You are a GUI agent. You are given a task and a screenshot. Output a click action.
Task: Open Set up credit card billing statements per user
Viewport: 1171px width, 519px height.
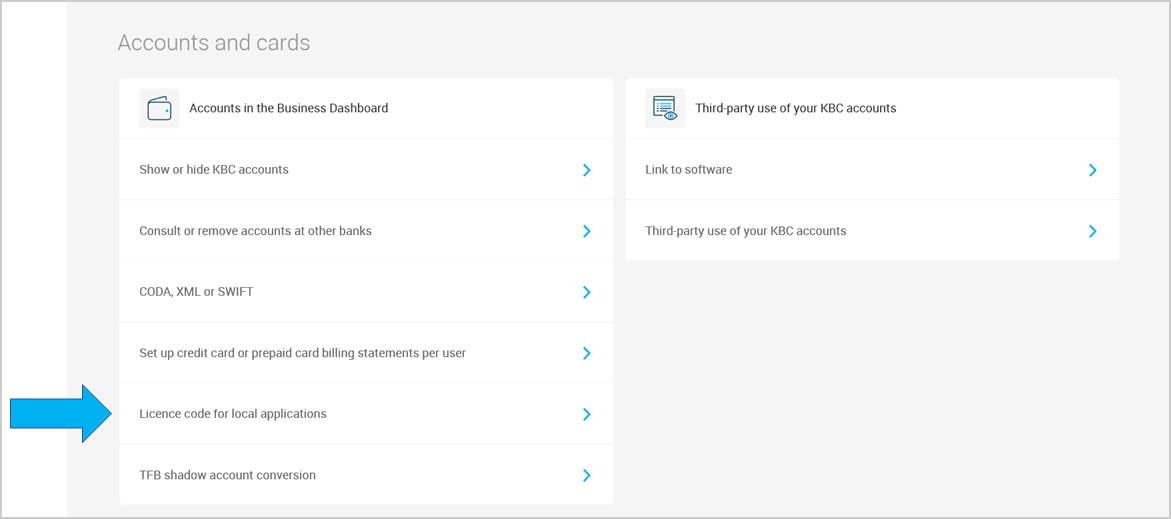click(366, 353)
